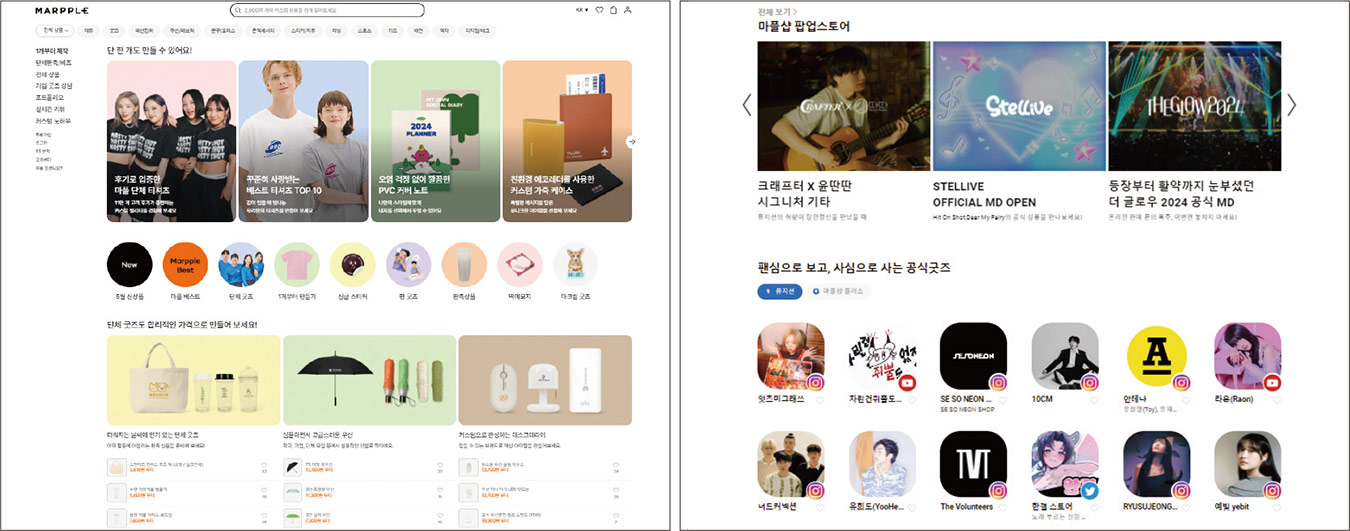
Task: Open the 안테나 yellow A shop icon
Action: (1157, 356)
